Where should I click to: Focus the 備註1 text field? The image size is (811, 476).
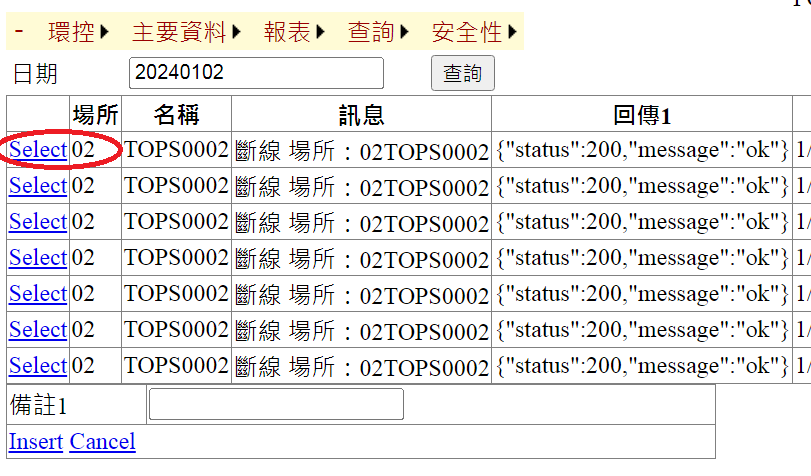(x=276, y=404)
